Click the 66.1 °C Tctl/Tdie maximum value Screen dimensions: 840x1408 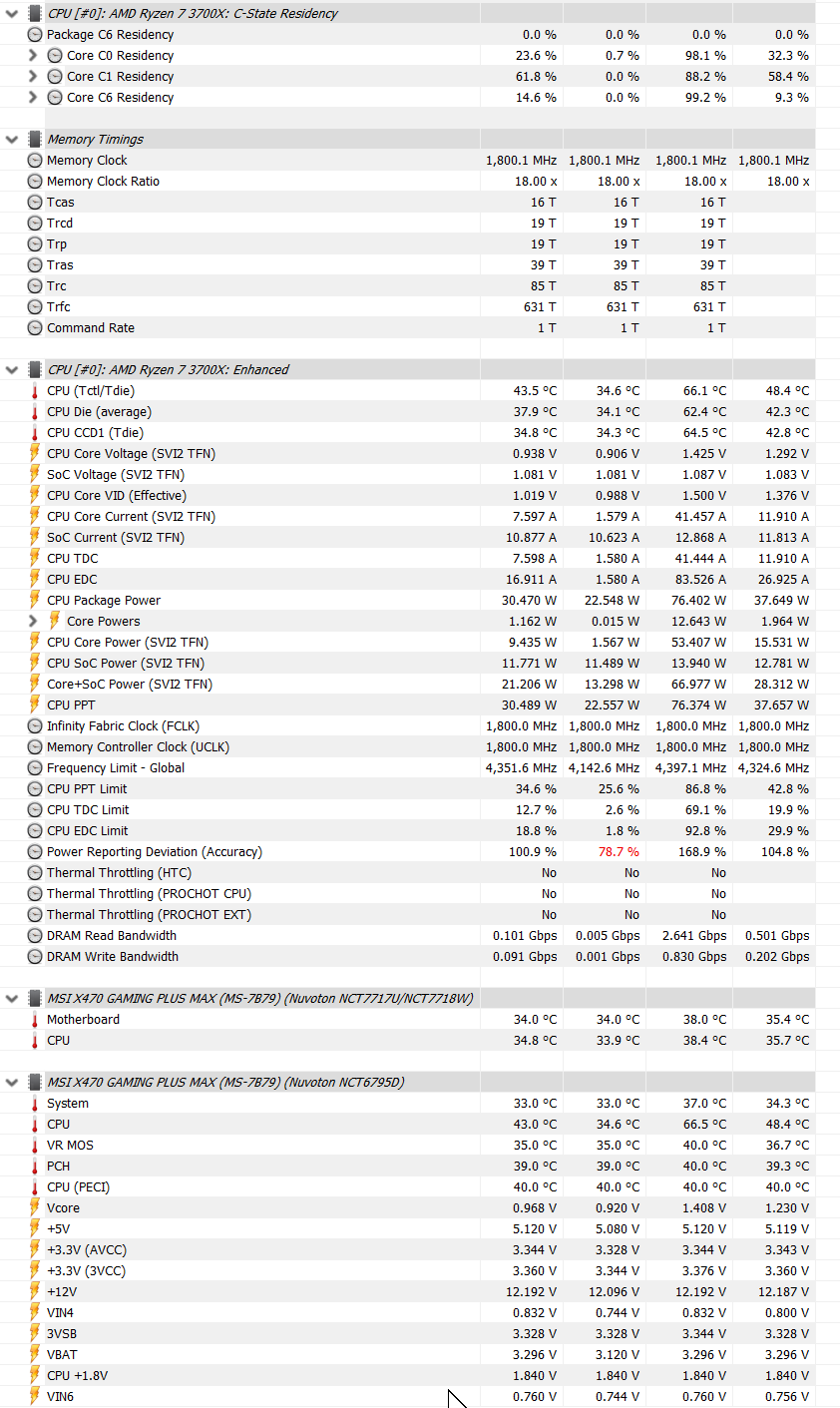click(704, 391)
